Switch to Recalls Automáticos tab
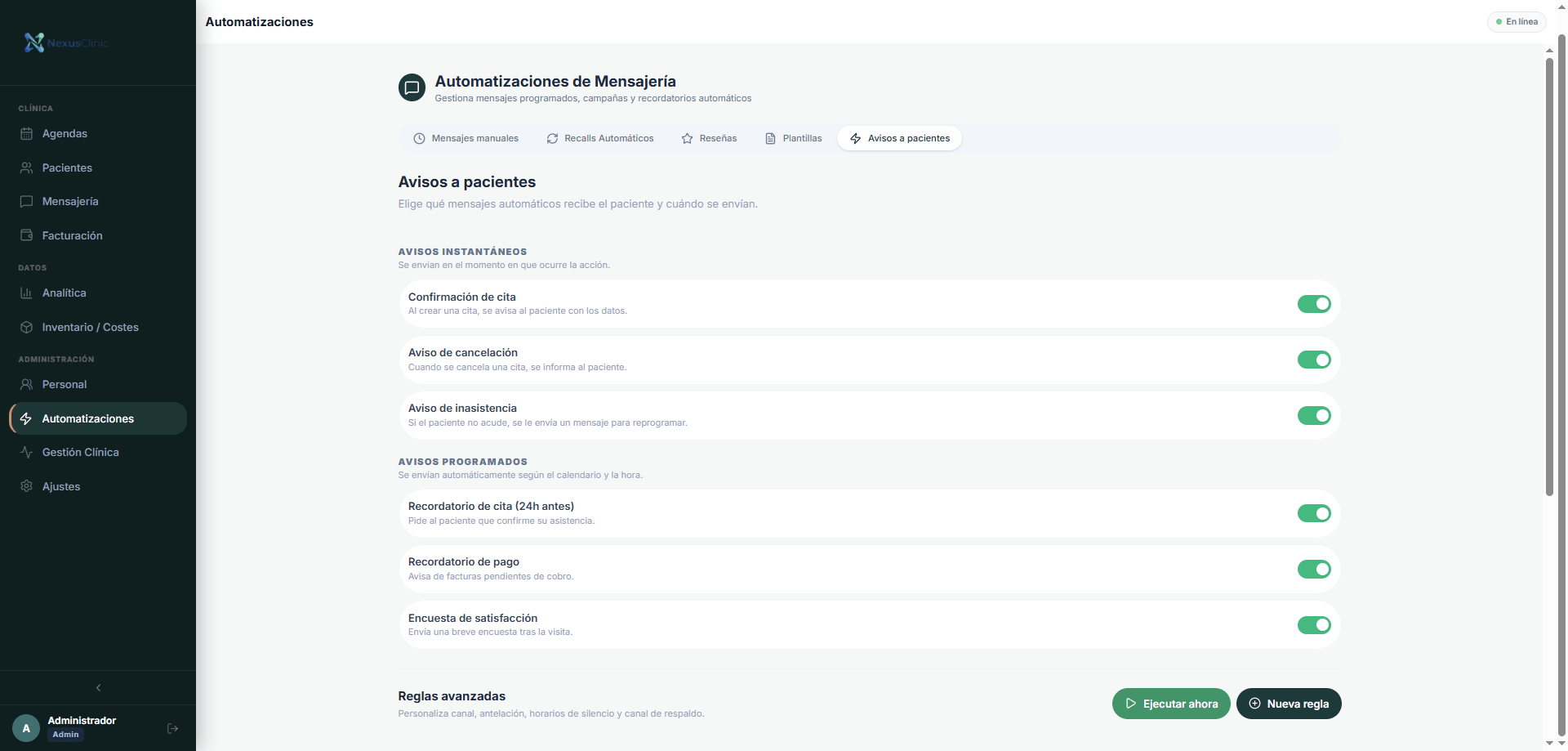Screen dimensions: 1568x751 click(x=600, y=138)
